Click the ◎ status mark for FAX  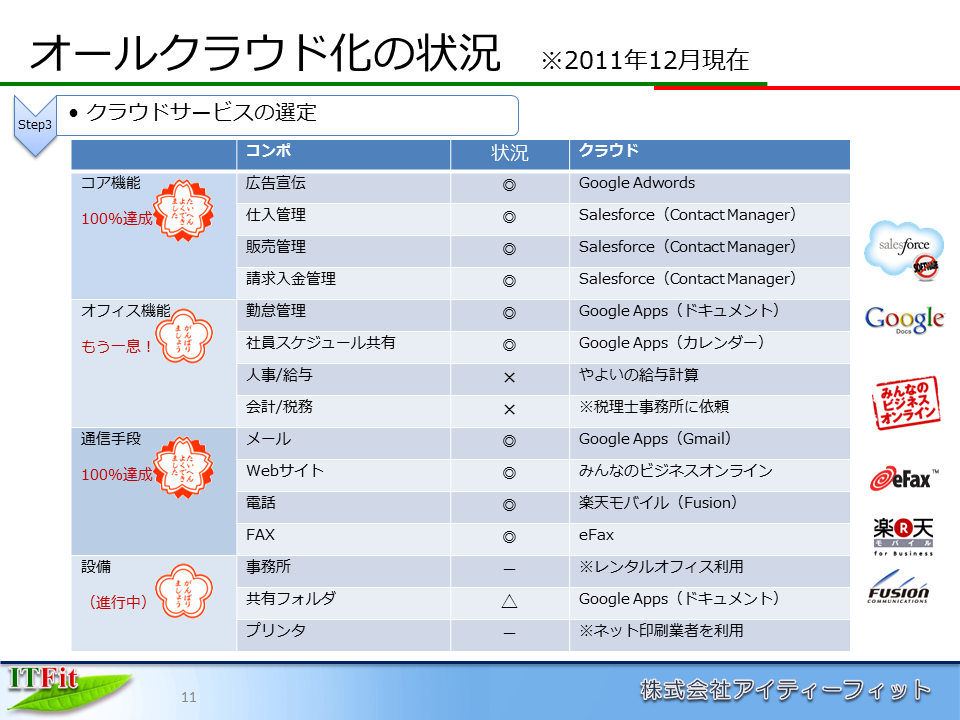(509, 537)
